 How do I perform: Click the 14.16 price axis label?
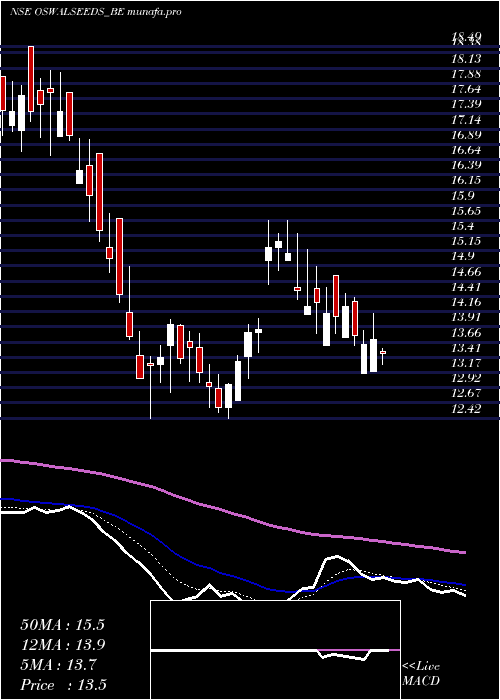pos(466,302)
